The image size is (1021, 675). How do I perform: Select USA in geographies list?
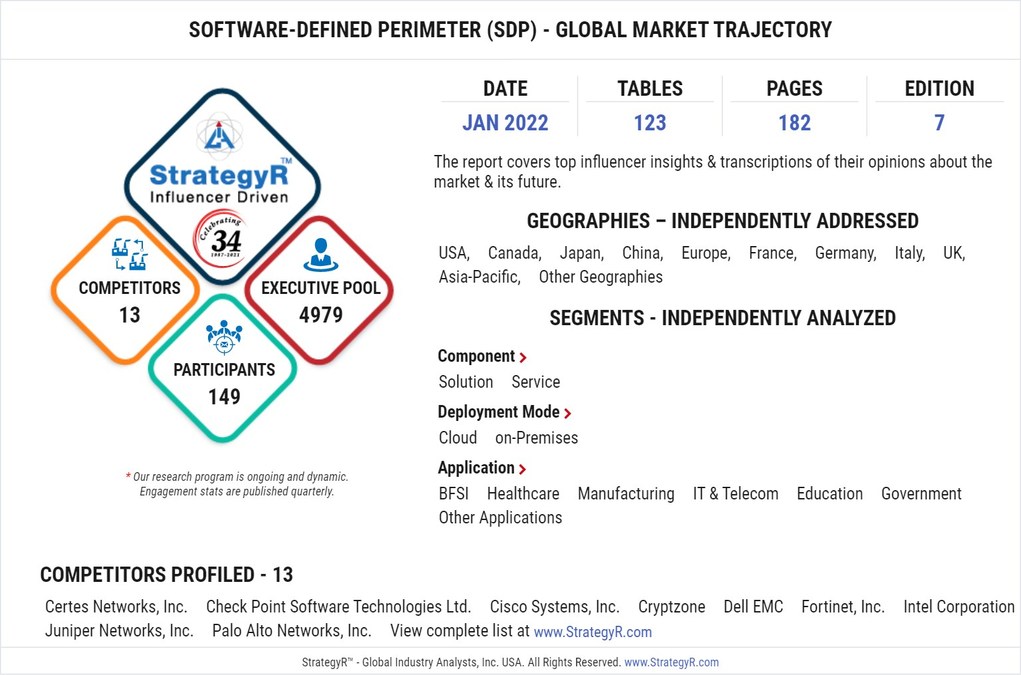453,253
